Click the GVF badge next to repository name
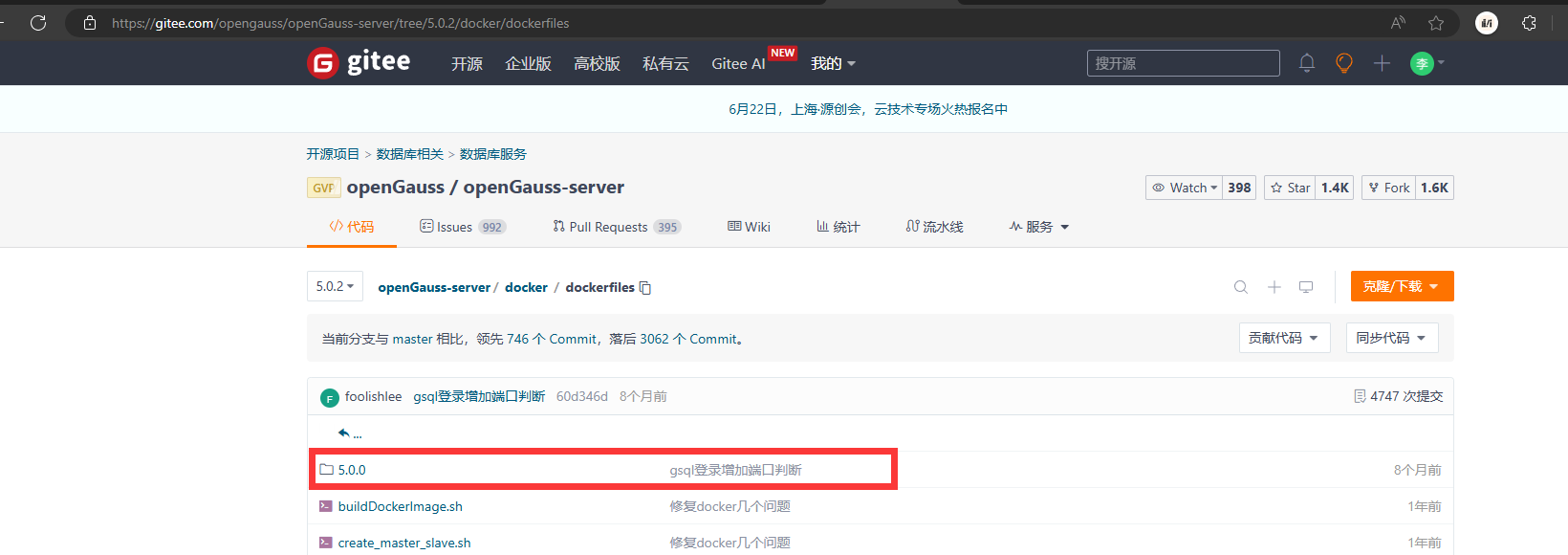1568x555 pixels. 323,188
